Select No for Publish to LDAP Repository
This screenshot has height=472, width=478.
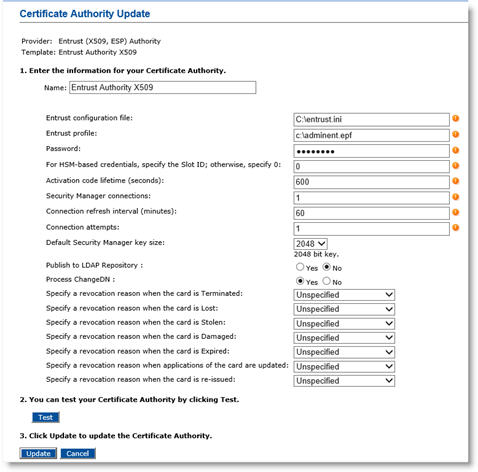point(327,267)
